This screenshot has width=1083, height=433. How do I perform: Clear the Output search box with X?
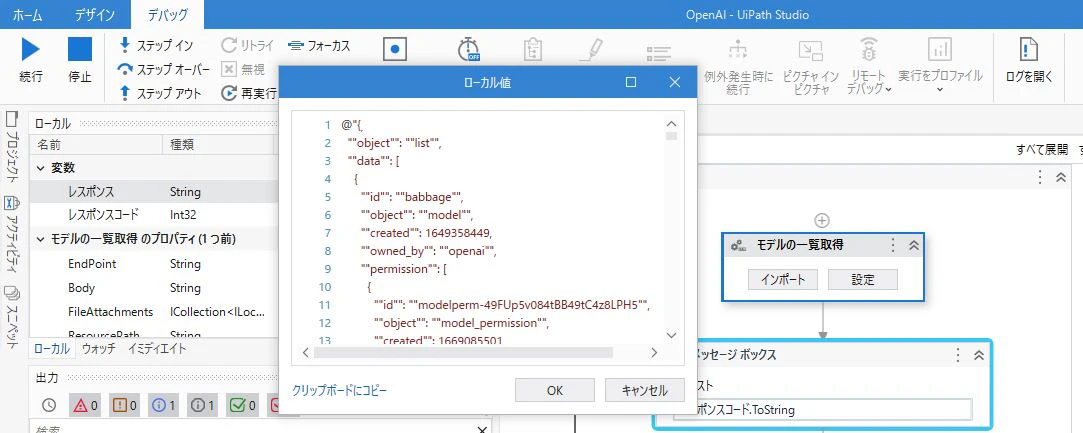tap(482, 428)
